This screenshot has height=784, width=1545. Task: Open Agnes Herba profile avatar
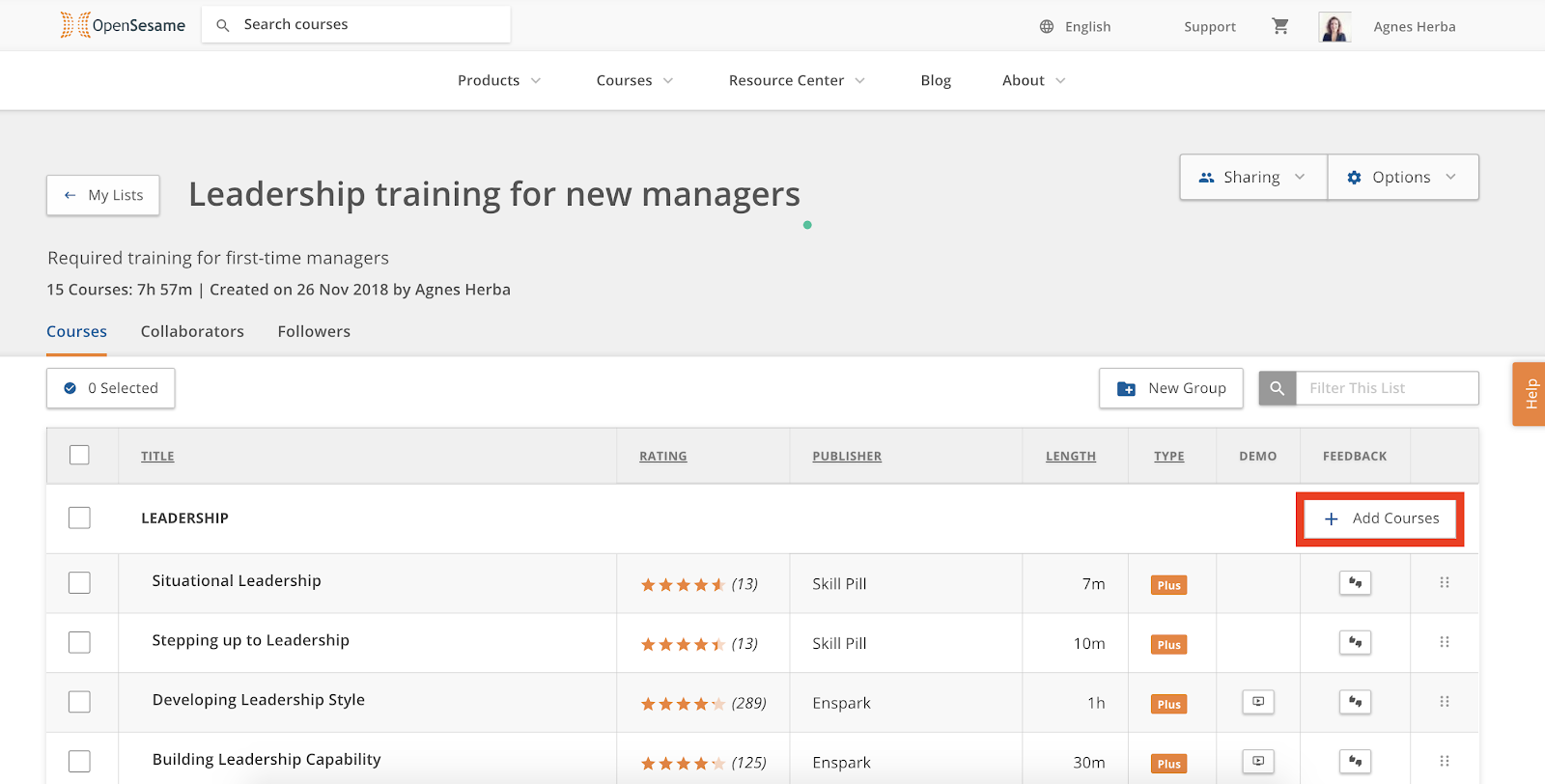tap(1334, 27)
